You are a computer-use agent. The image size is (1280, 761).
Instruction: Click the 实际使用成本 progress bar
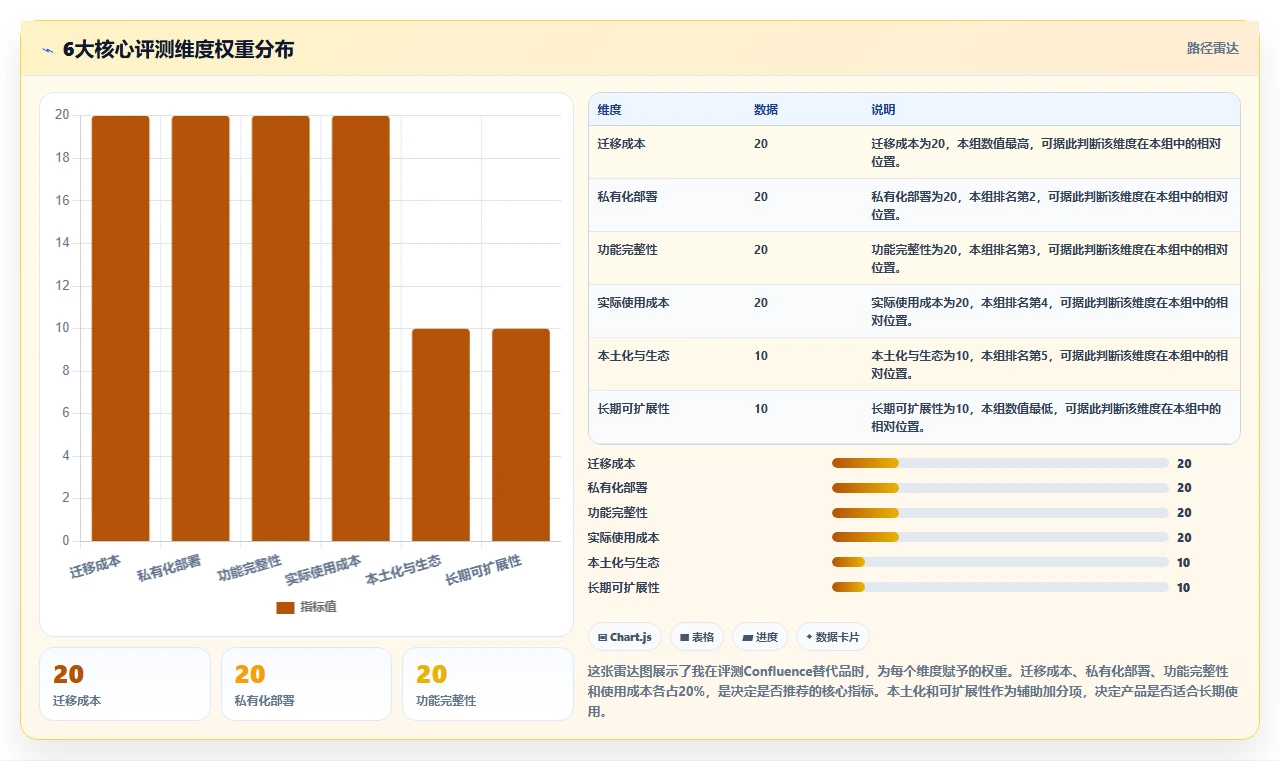pyautogui.click(x=1000, y=538)
